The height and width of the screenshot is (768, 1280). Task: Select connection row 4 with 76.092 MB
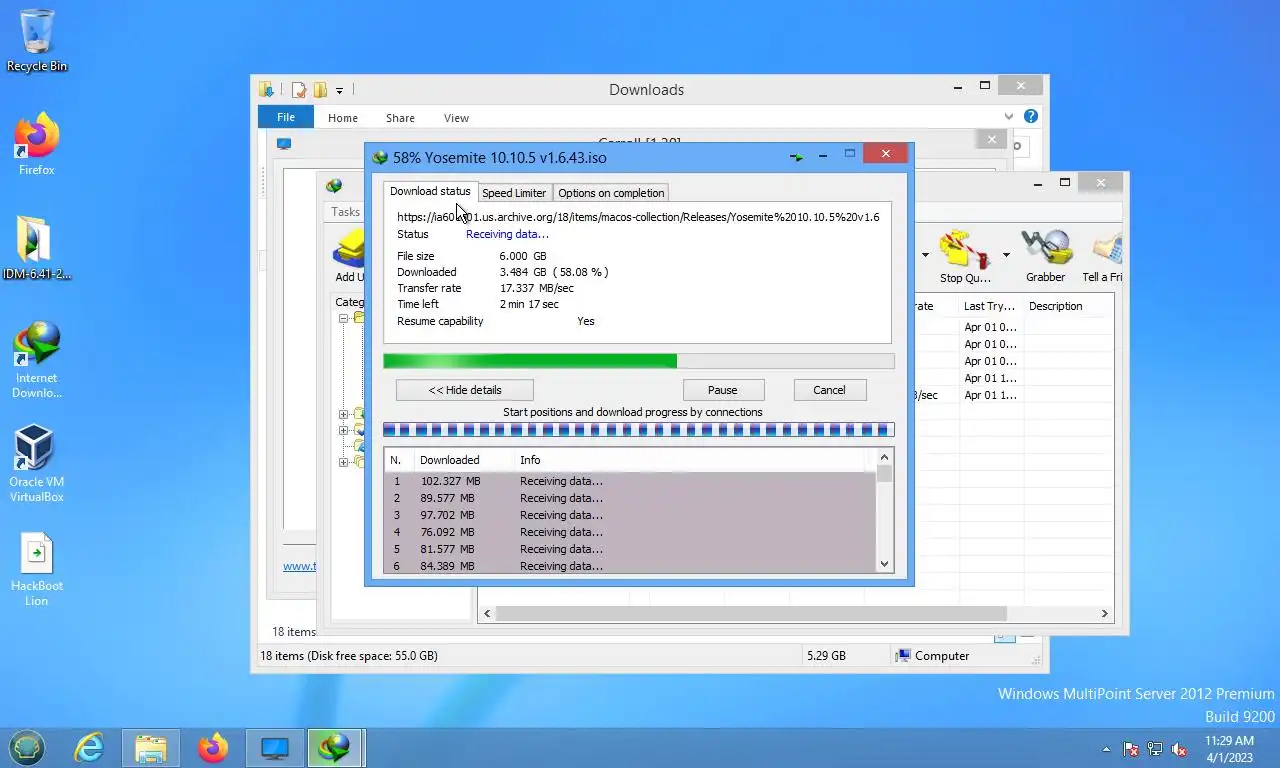630,532
